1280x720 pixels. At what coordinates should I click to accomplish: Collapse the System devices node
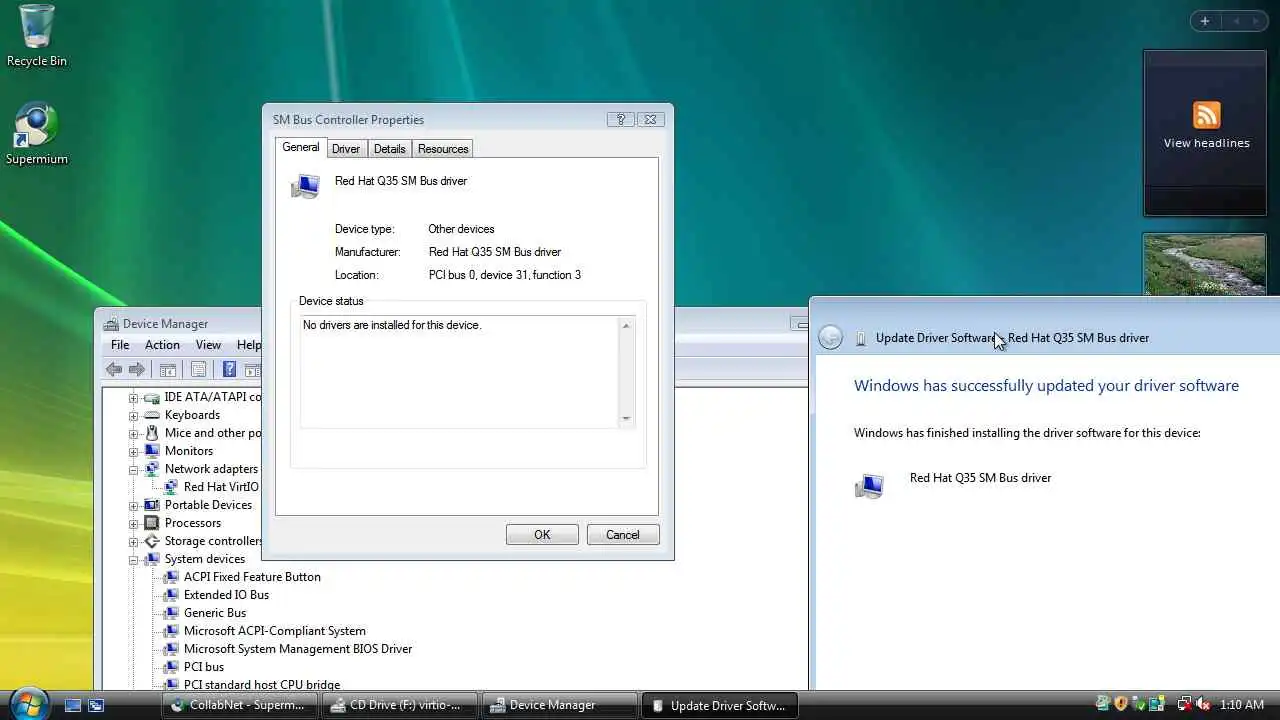(x=133, y=559)
